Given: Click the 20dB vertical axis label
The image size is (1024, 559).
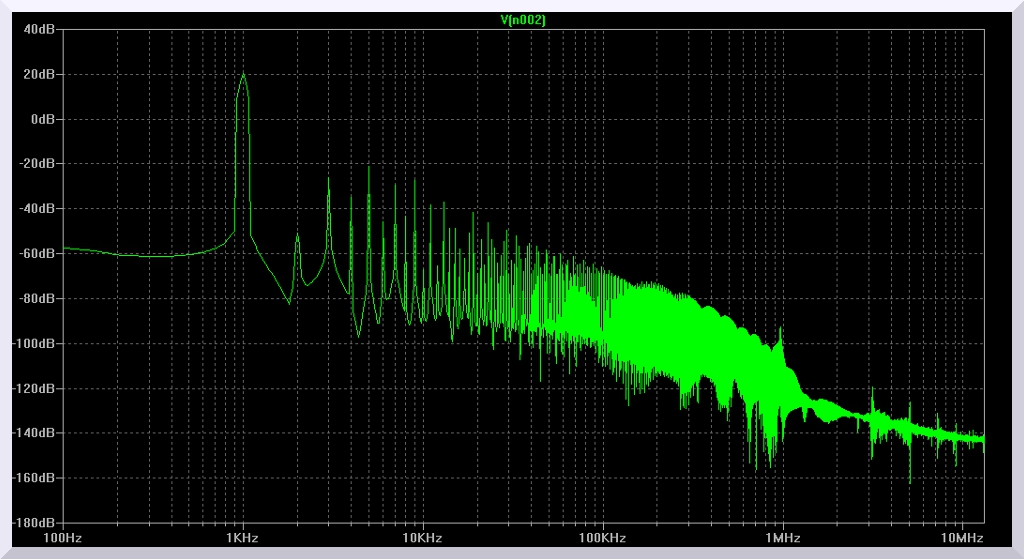Looking at the screenshot, I should (x=40, y=74).
